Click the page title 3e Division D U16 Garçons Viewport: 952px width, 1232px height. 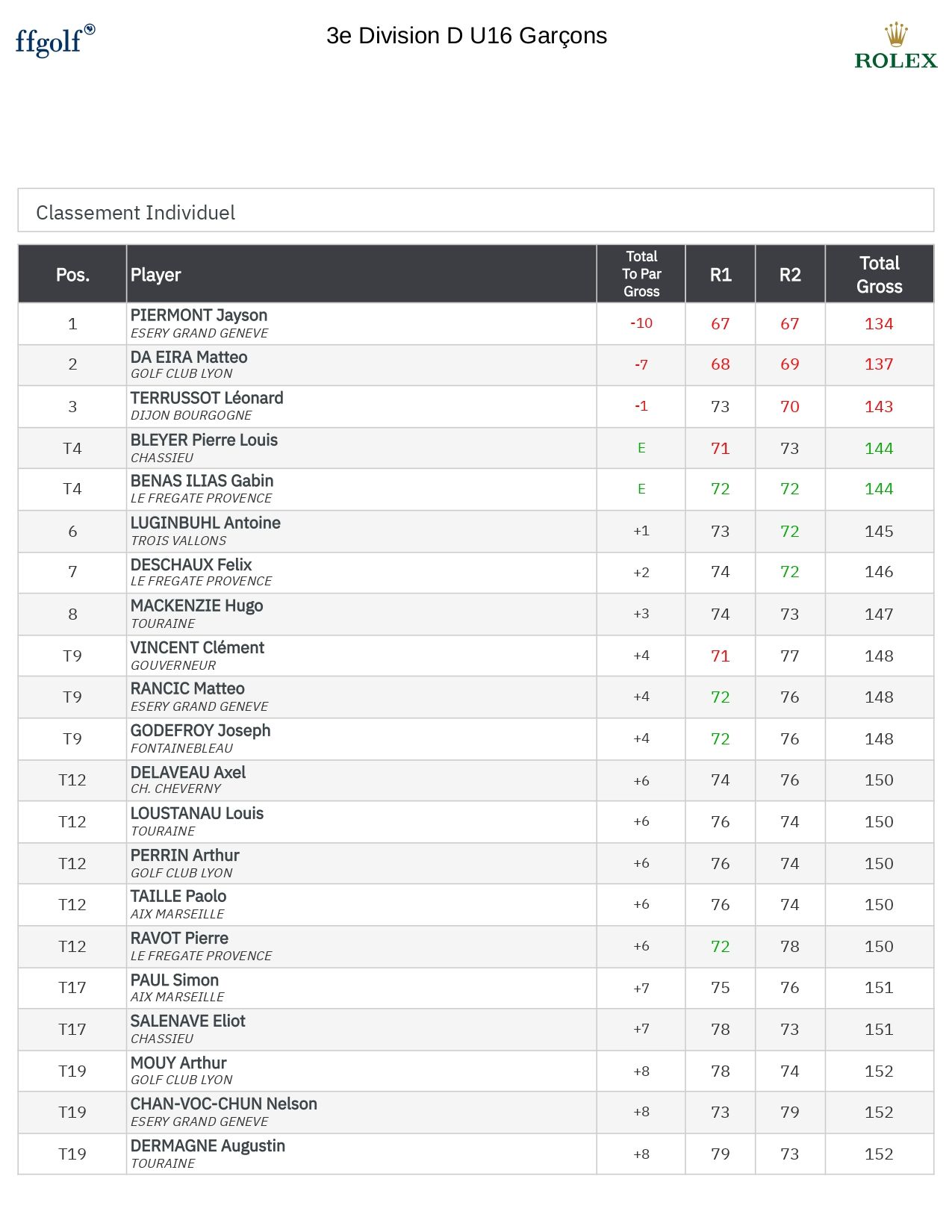point(467,36)
